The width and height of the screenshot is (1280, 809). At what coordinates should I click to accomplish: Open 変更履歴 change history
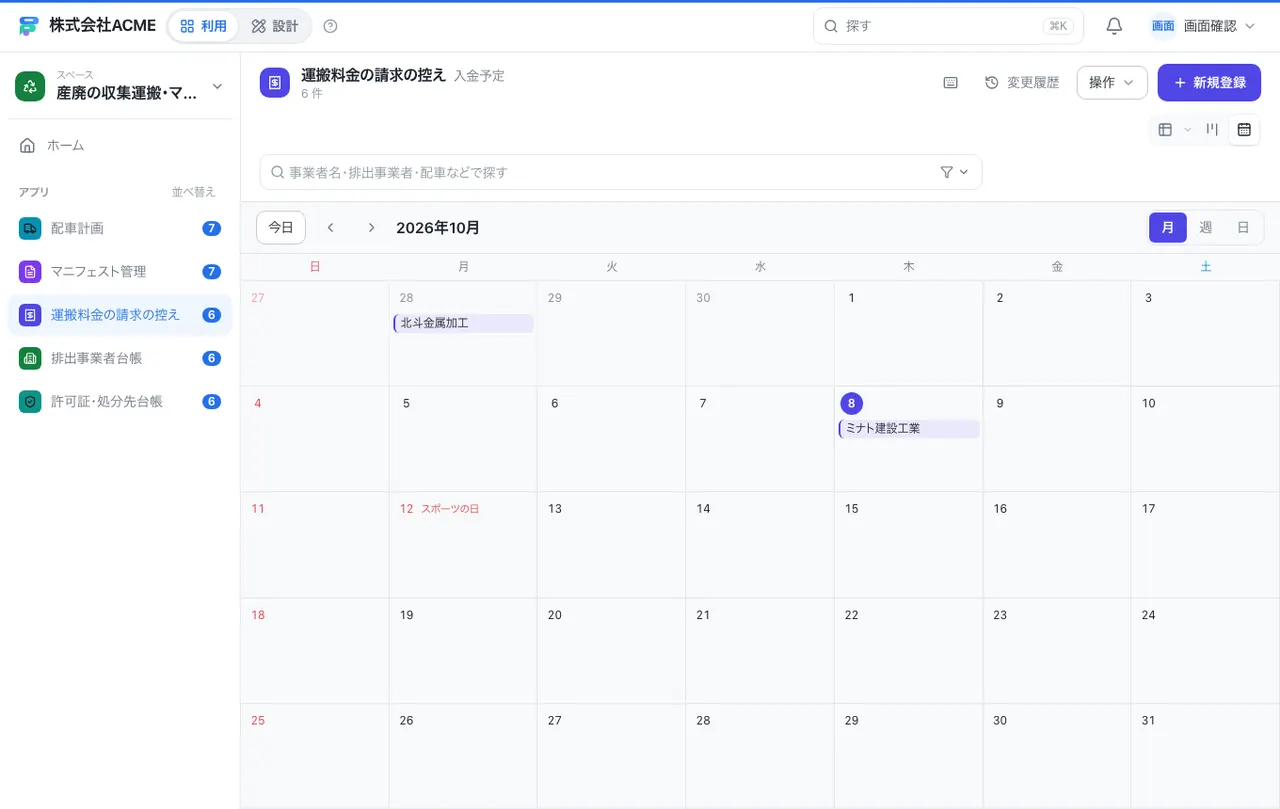click(x=1022, y=82)
